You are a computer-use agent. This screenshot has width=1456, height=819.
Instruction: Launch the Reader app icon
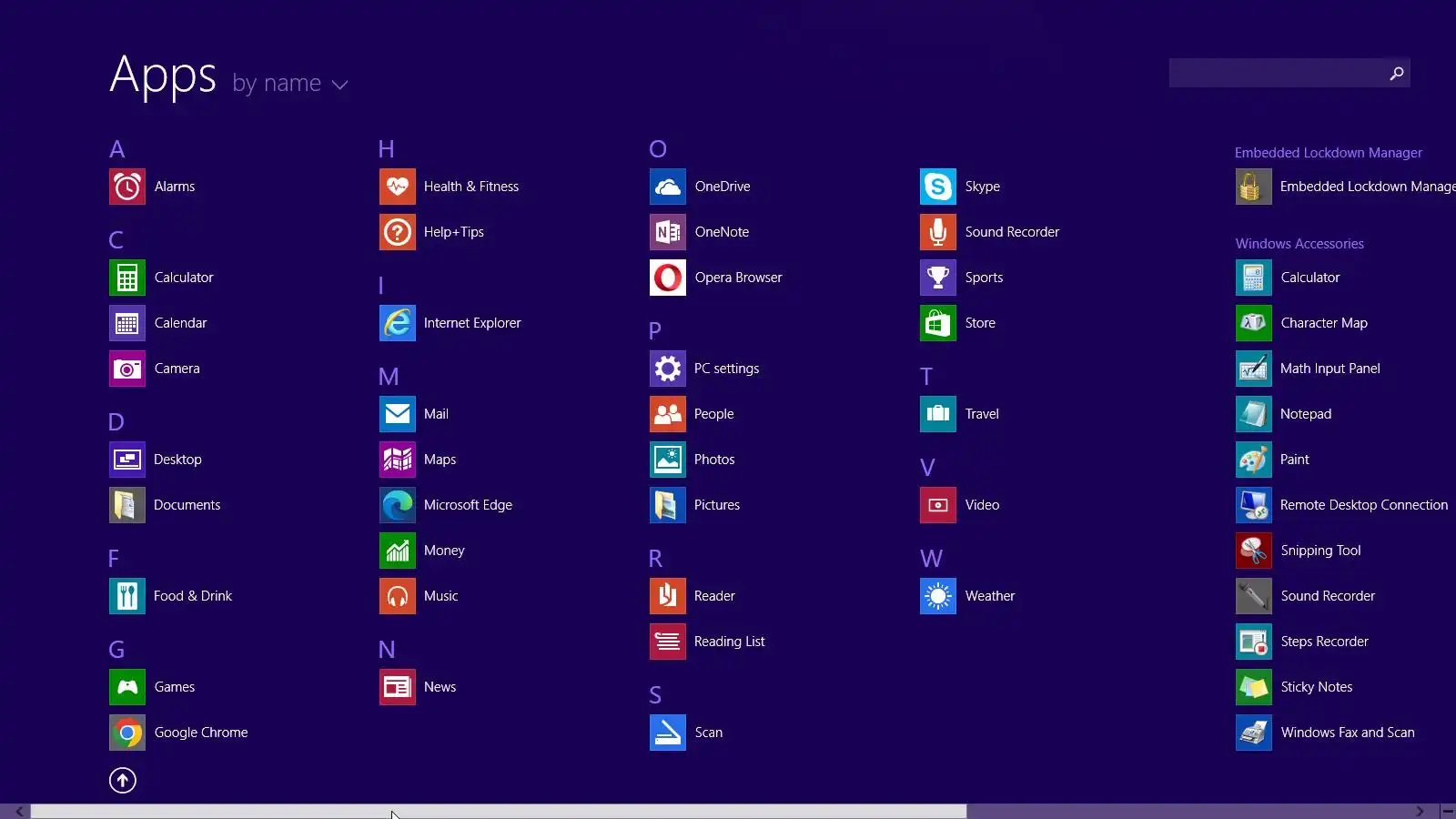point(668,596)
